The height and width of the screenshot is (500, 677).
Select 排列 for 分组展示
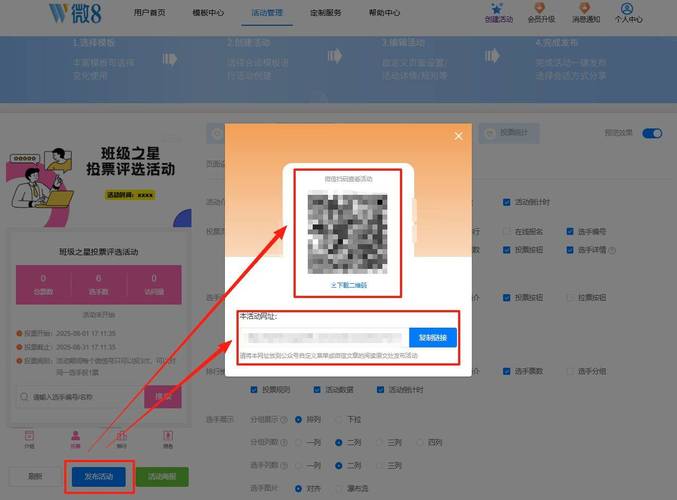(298, 420)
